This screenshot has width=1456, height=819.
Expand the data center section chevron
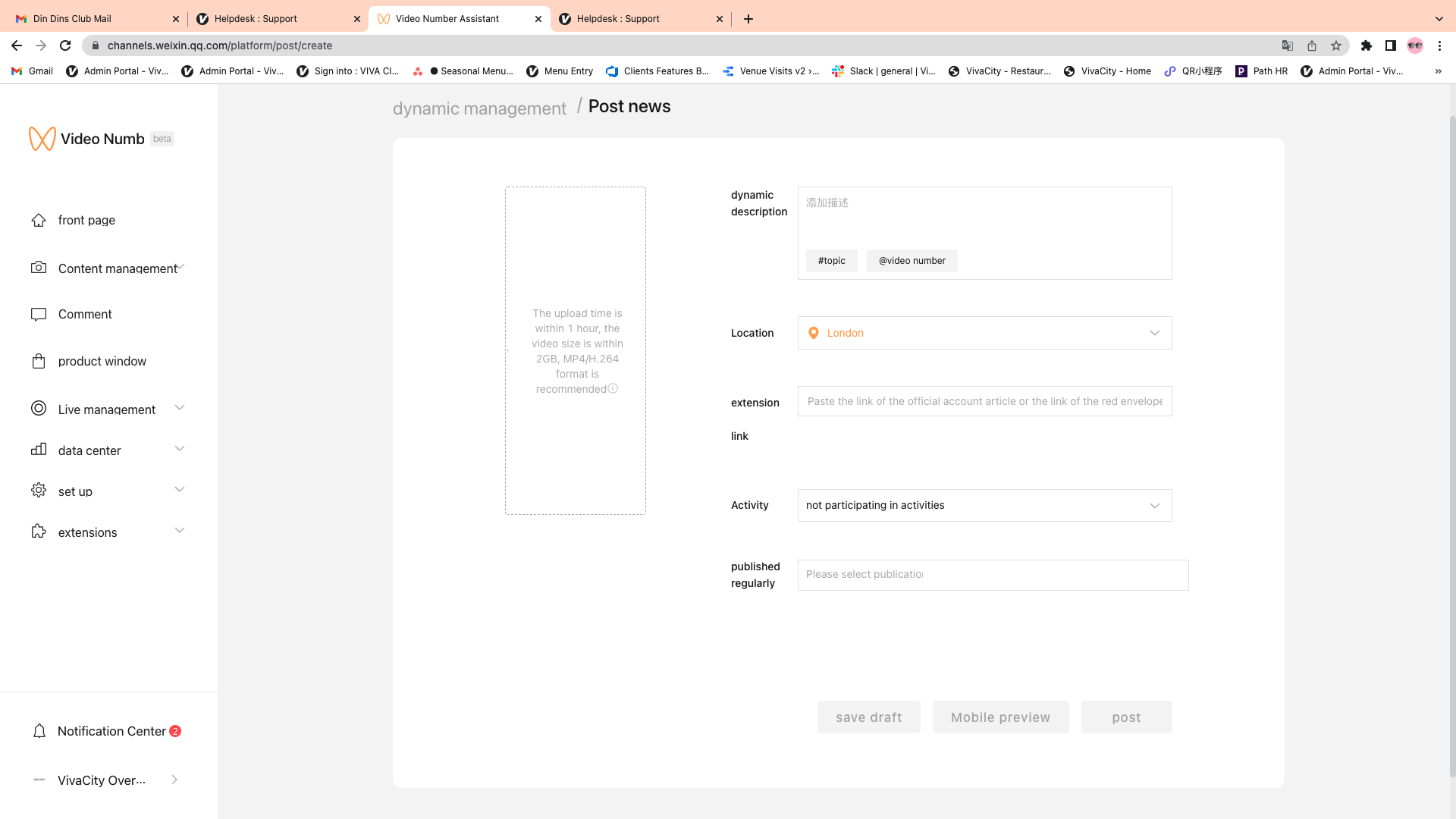tap(180, 449)
